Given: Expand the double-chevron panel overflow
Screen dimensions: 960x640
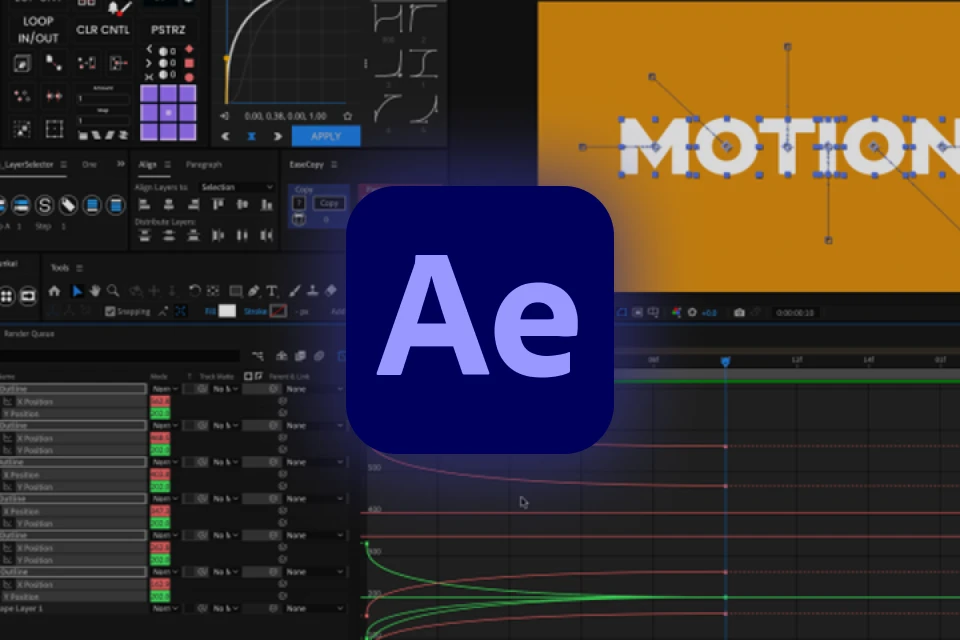Looking at the screenshot, I should [x=121, y=164].
